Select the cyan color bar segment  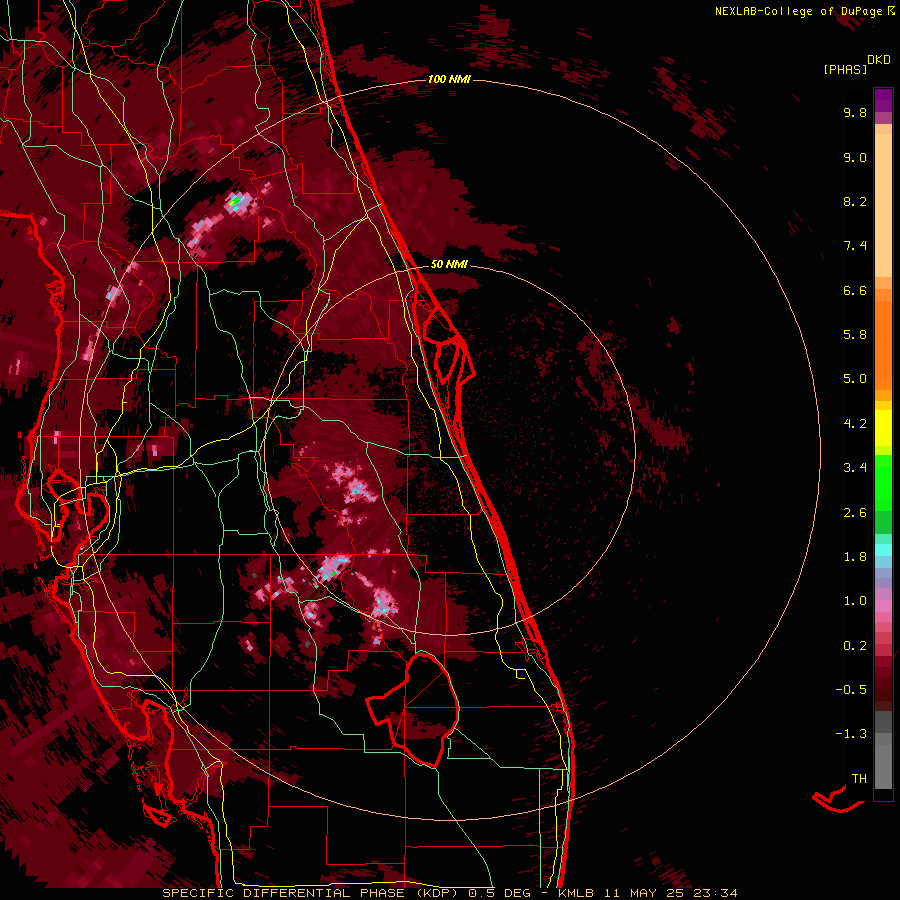pos(883,550)
